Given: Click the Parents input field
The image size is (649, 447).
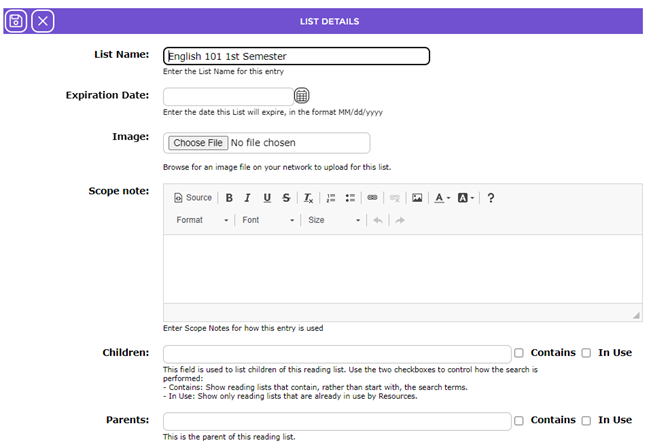Looking at the screenshot, I should click(337, 421).
